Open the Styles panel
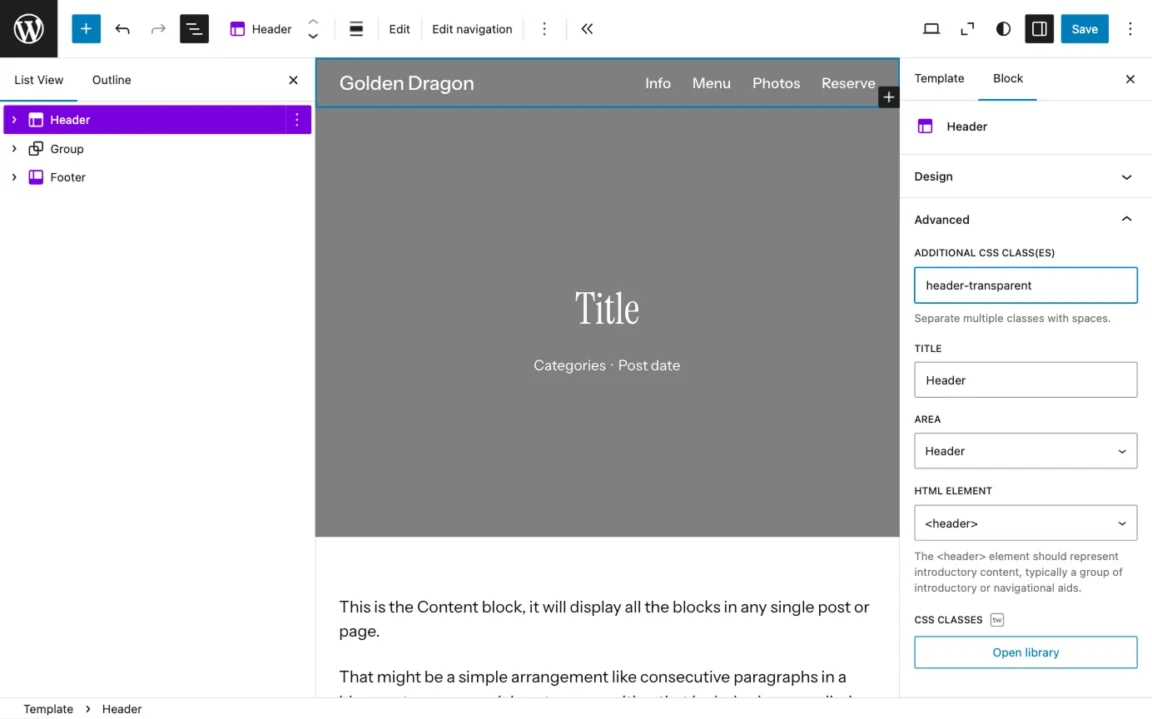 pyautogui.click(x=1002, y=28)
